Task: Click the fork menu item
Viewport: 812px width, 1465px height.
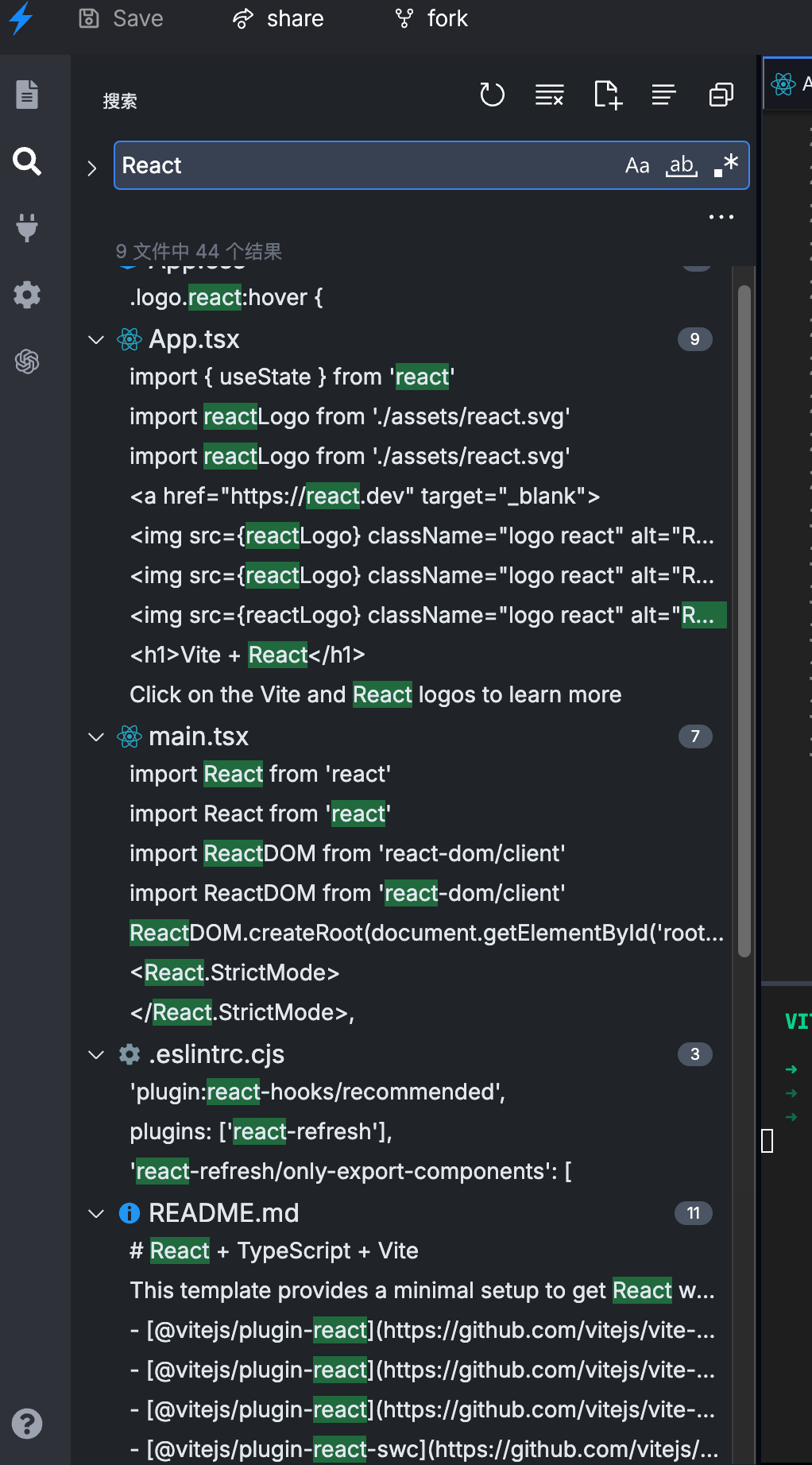Action: click(x=431, y=18)
